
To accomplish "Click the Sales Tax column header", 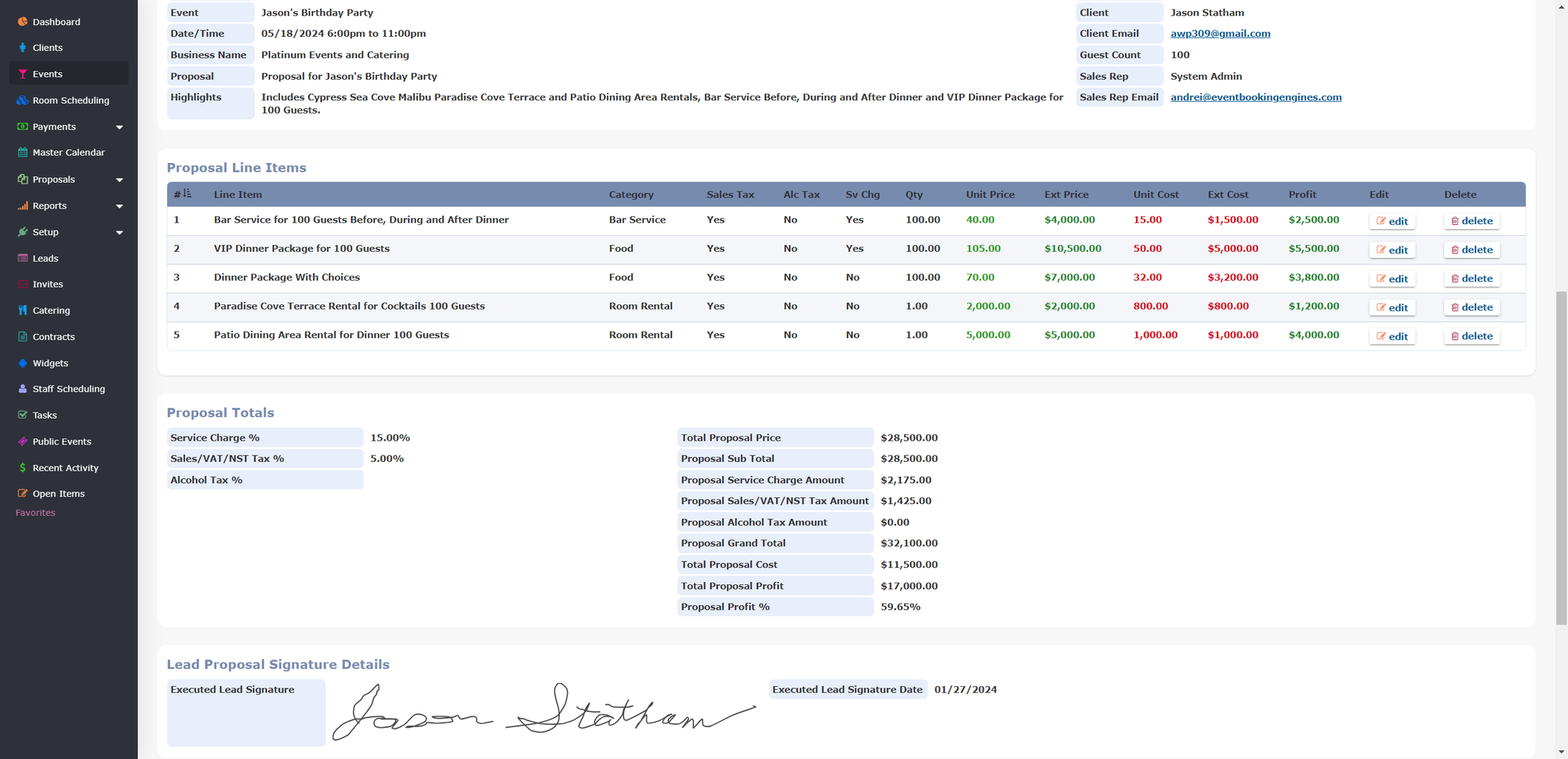I will (x=730, y=194).
